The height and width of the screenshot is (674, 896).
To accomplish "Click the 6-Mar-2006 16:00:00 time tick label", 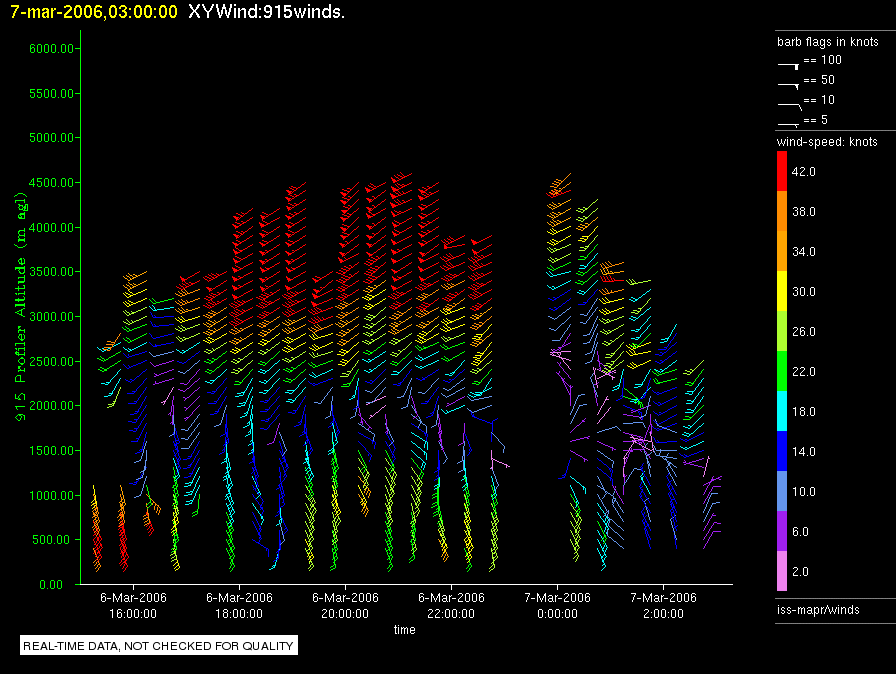I will (x=133, y=605).
